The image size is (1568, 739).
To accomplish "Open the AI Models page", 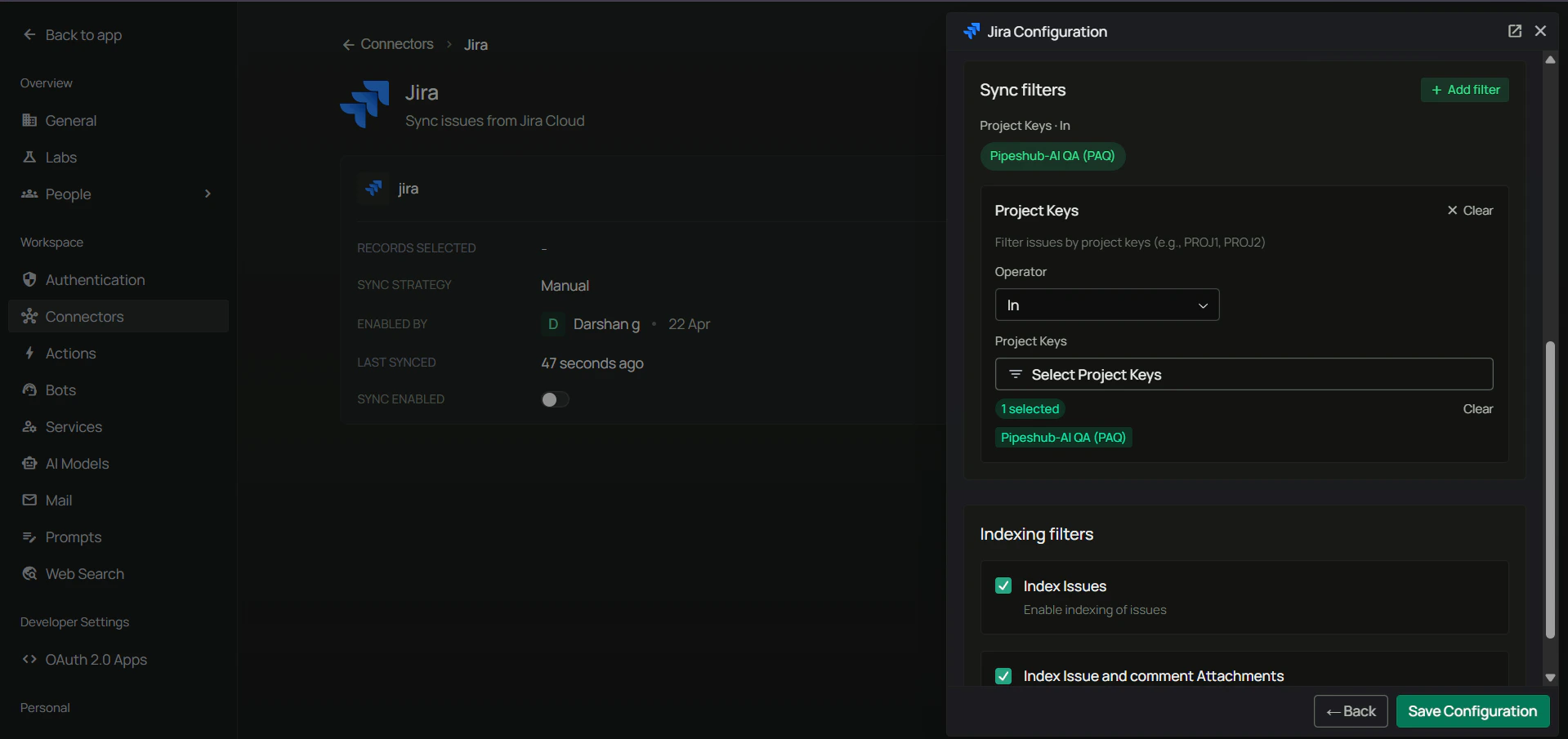I will pyautogui.click(x=118, y=463).
